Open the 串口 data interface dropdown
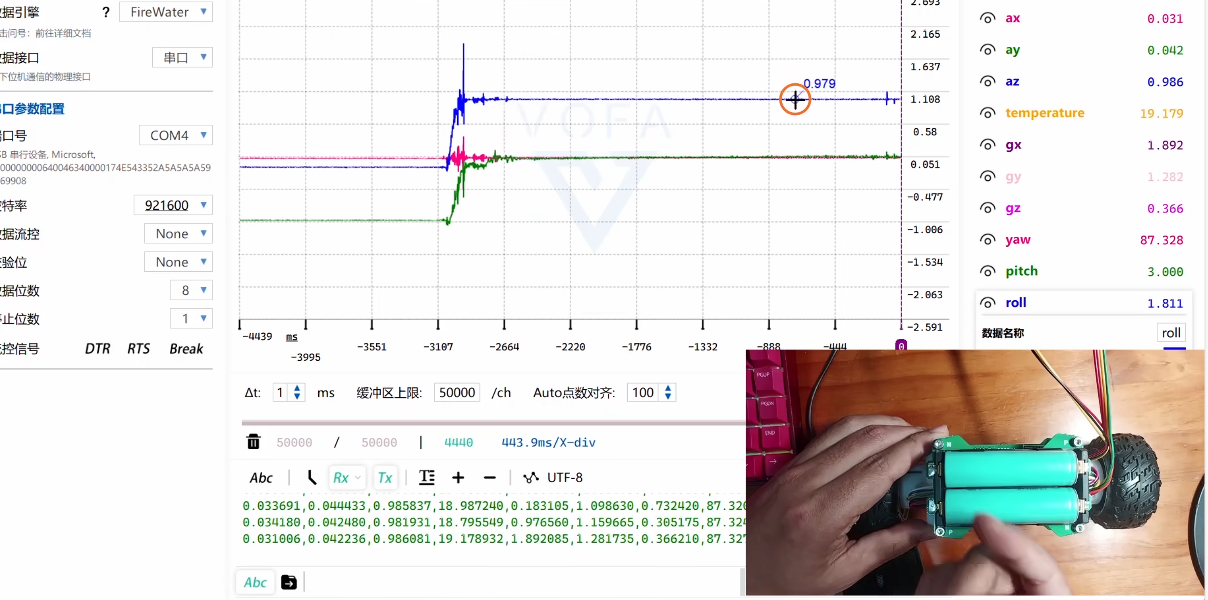Screen dimensions: 1208x600 (182, 58)
